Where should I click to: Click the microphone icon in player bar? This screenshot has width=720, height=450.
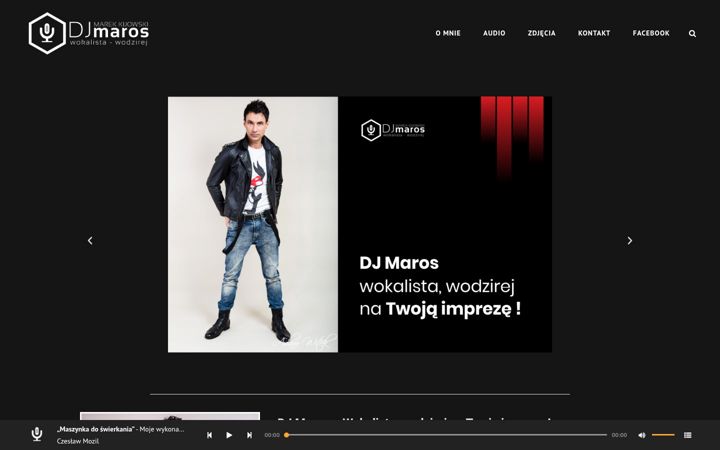click(37, 434)
